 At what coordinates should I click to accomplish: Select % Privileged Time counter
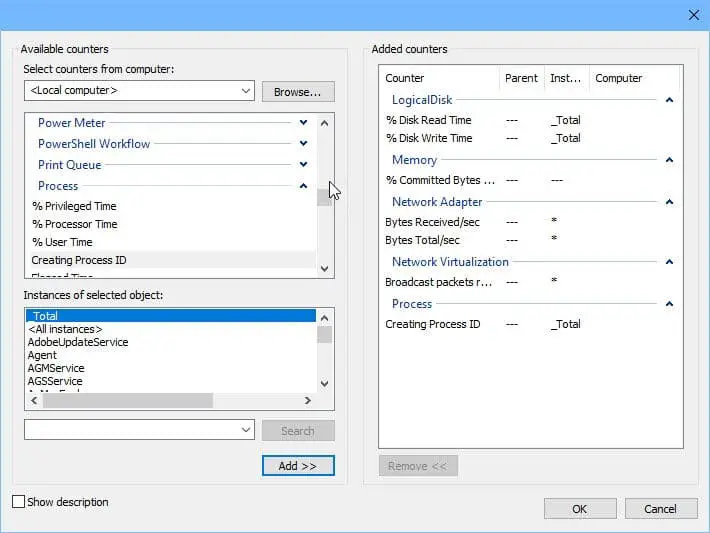point(173,206)
